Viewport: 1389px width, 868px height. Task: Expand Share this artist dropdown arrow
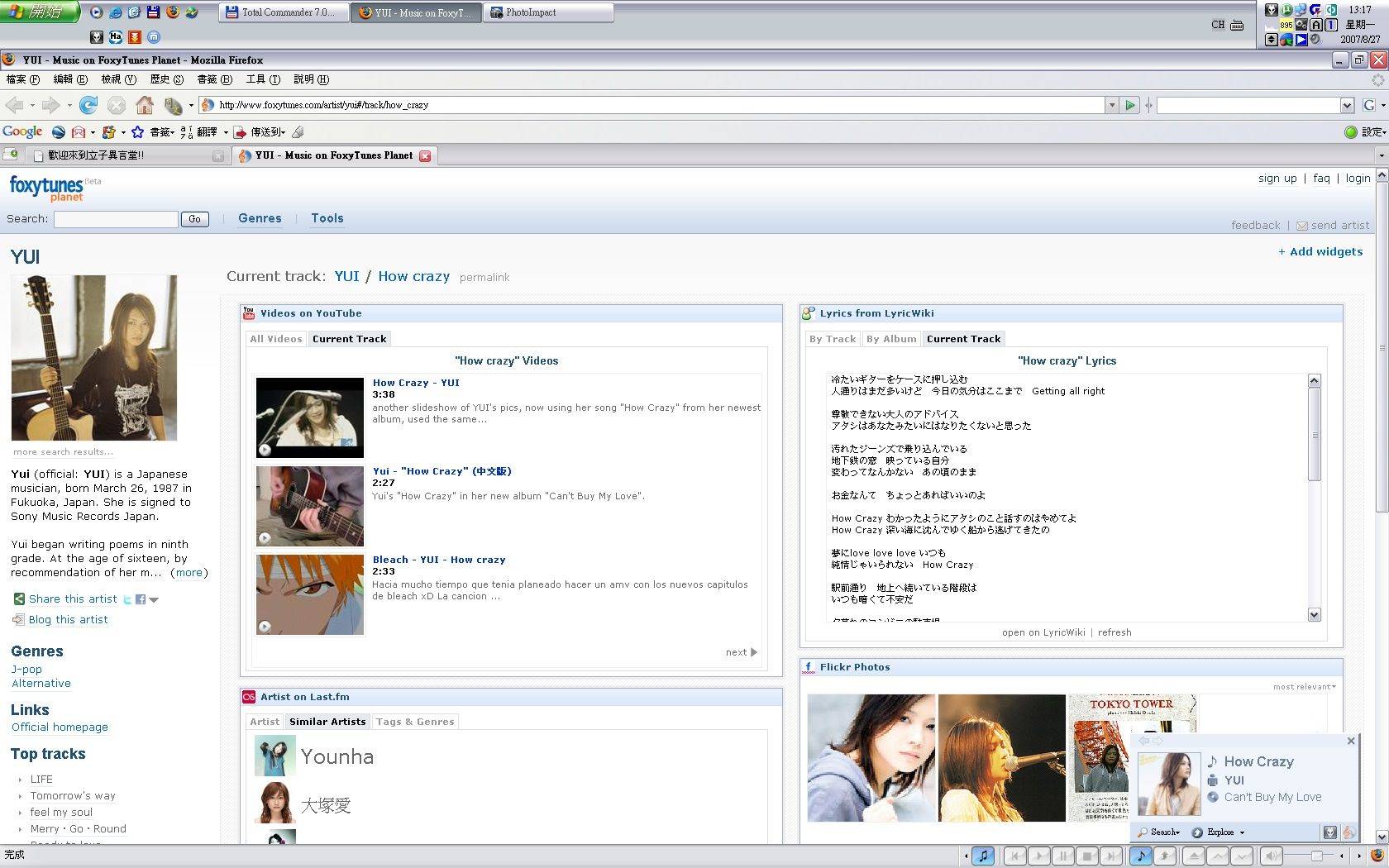pyautogui.click(x=153, y=600)
